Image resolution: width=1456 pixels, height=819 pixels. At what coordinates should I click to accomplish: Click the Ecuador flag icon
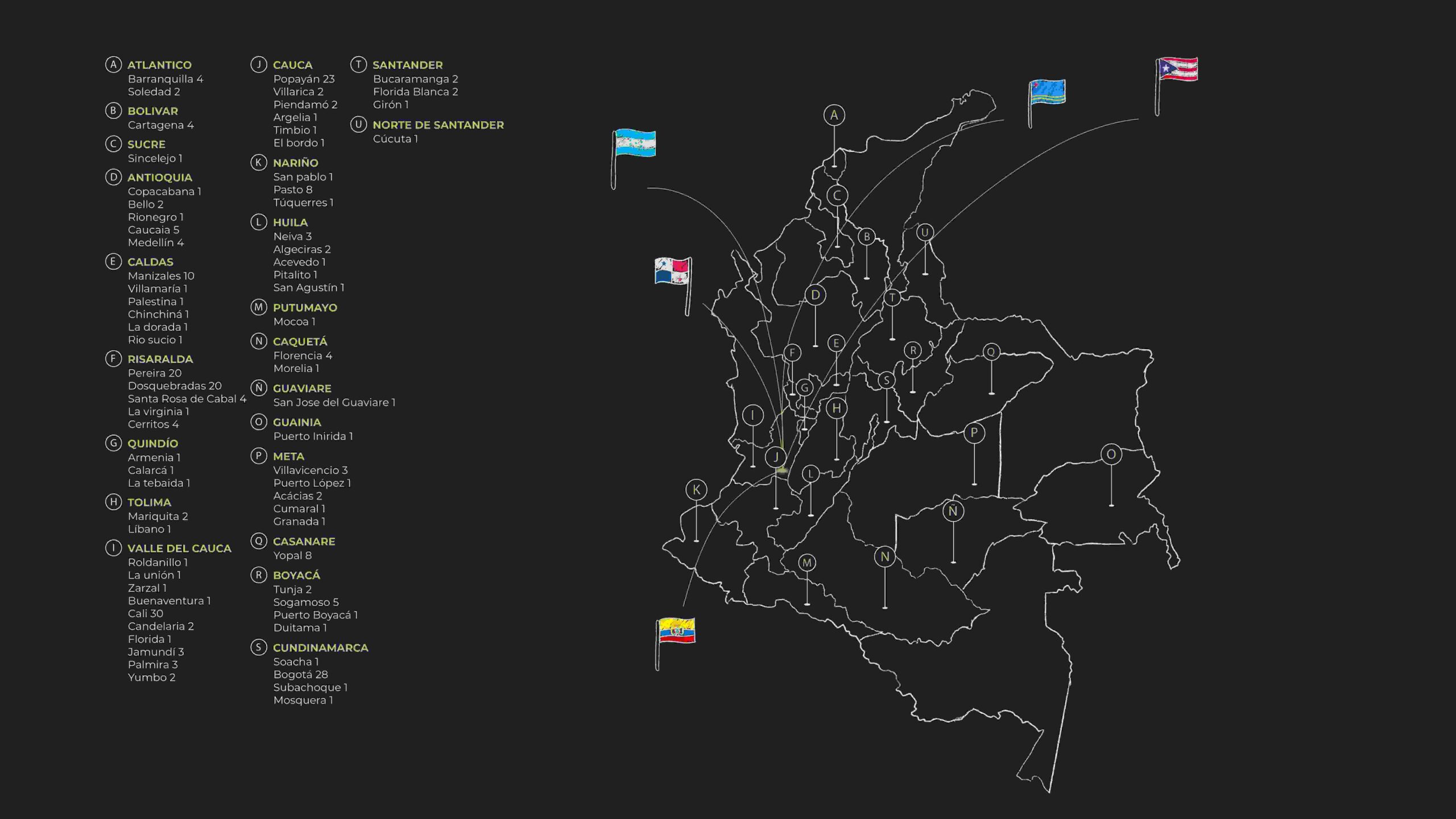(x=677, y=631)
